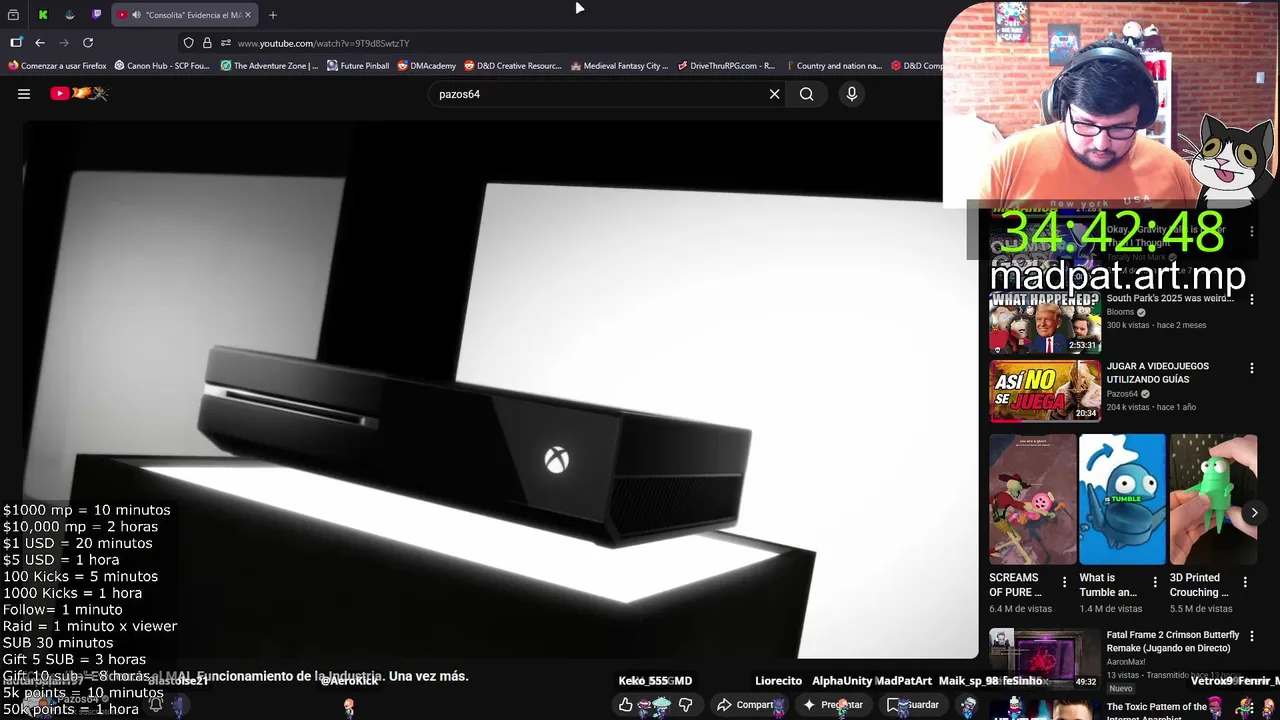Image resolution: width=1280 pixels, height=720 pixels.
Task: Open options for SCREAMS OF PURE short
Action: click(1064, 582)
